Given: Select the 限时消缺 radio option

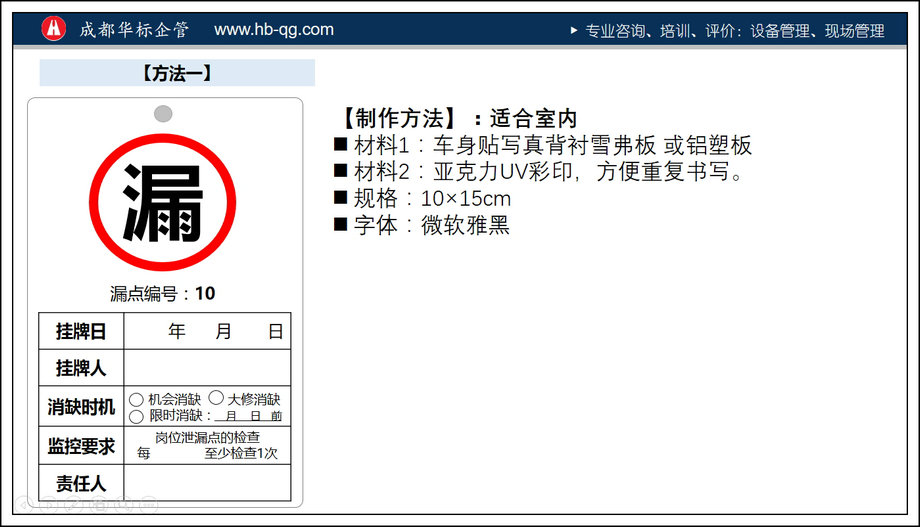Looking at the screenshot, I should point(136,416).
